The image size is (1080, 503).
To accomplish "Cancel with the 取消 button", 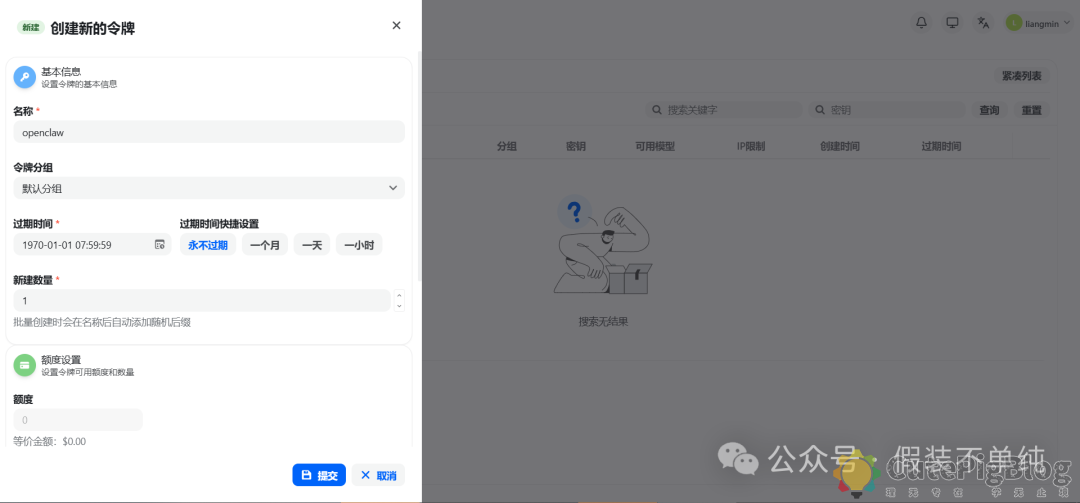I will [378, 475].
